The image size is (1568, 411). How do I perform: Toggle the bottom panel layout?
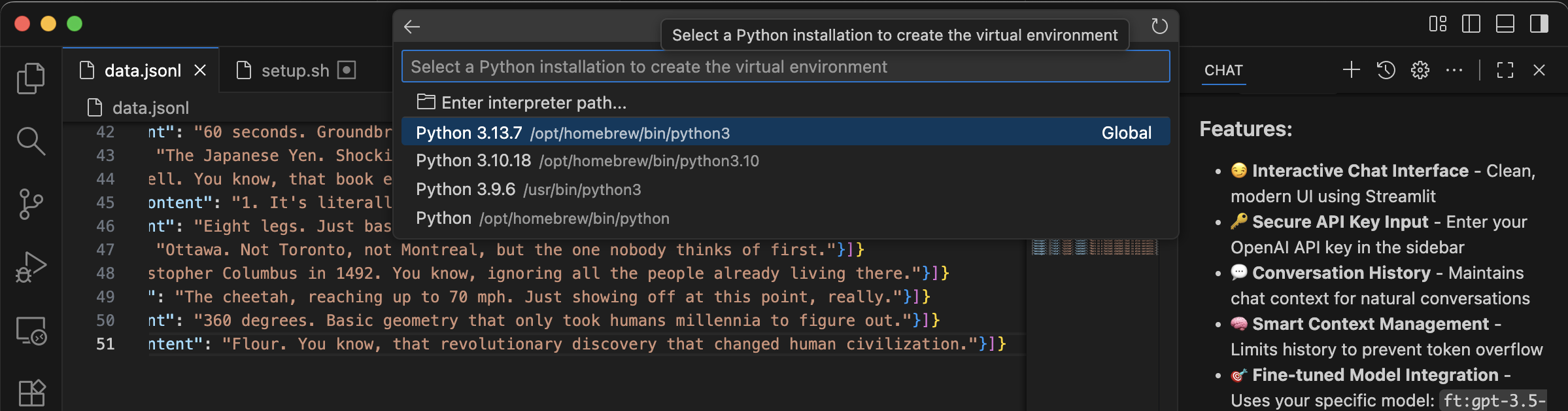point(1505,24)
